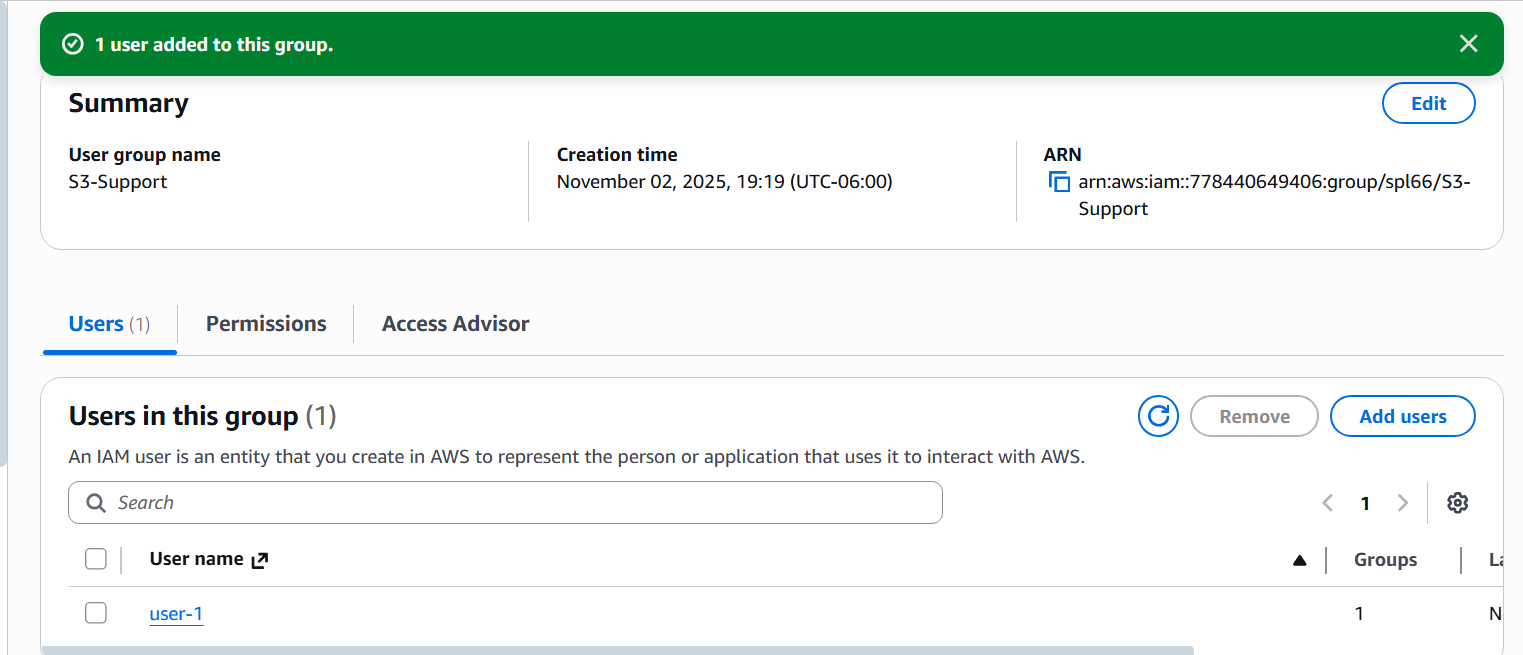
Task: Edit the S3-Support group summary
Action: [x=1428, y=103]
